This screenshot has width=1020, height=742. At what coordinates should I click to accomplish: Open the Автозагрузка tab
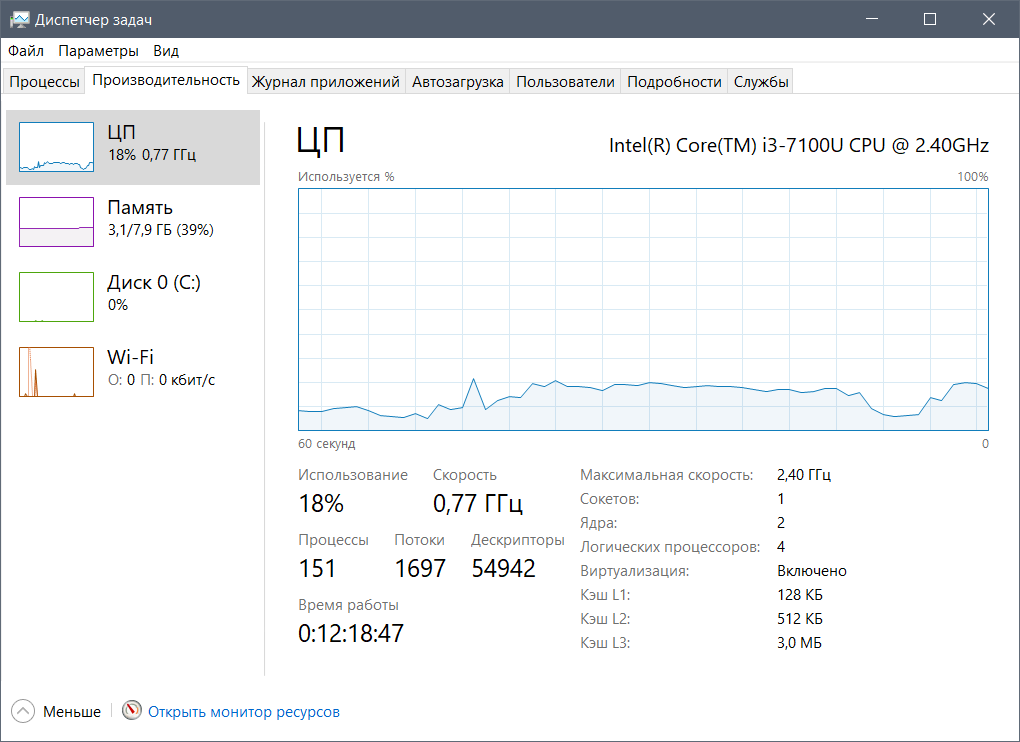[457, 82]
